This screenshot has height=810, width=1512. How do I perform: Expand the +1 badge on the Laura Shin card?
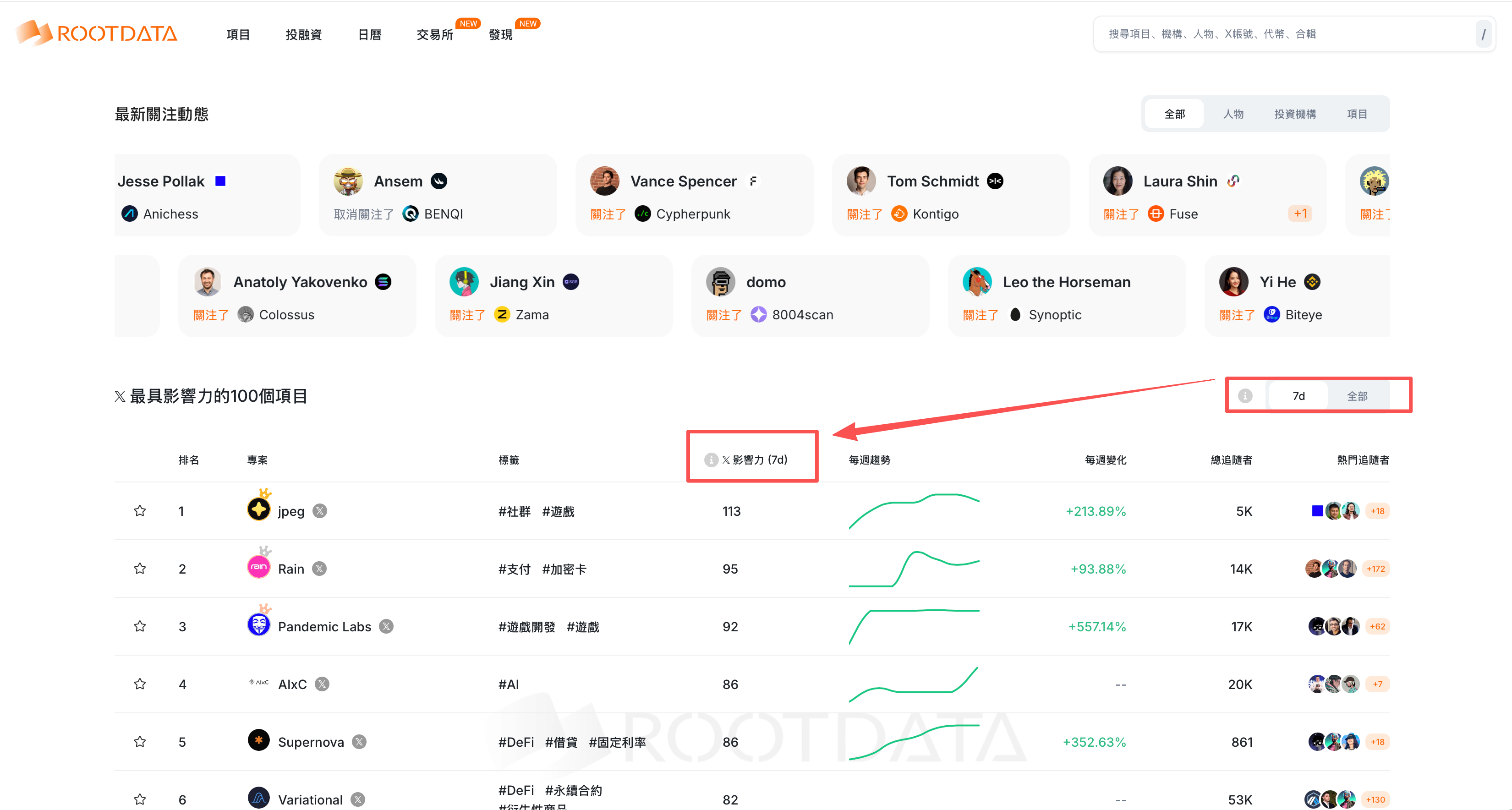pos(1299,213)
